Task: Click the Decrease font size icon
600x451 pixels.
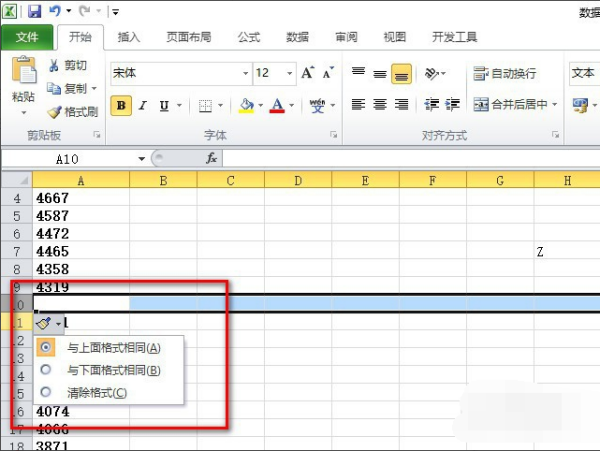Action: [x=328, y=72]
